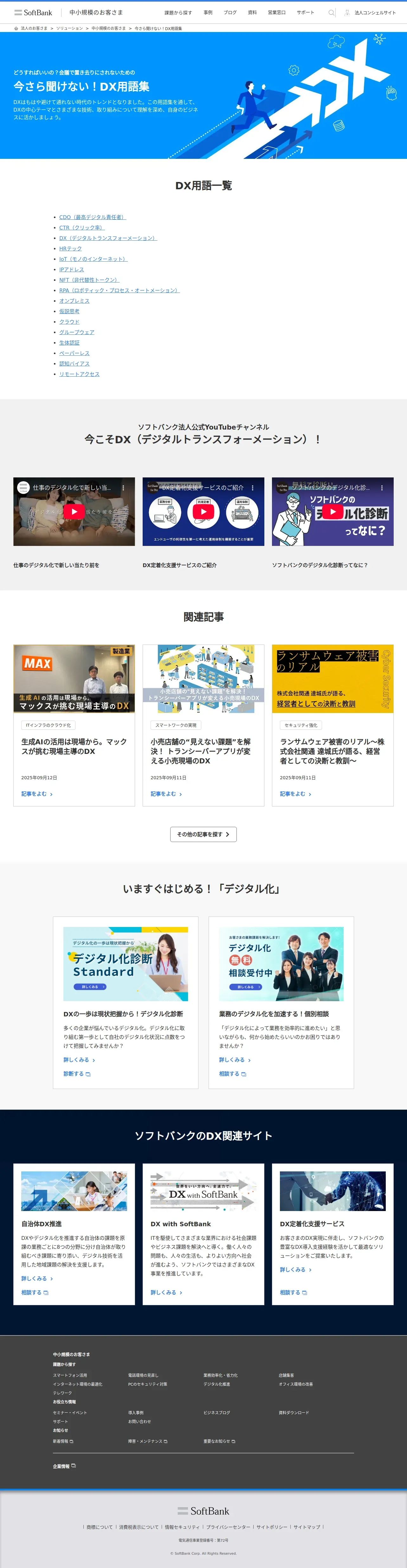Open the CDO（最高デジタル責任者） term link

click(93, 217)
